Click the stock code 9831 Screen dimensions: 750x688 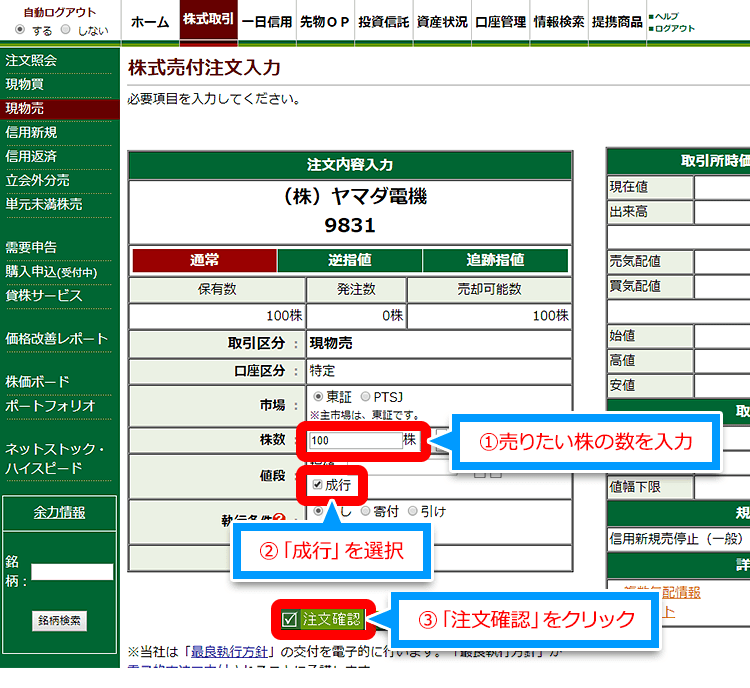click(350, 225)
